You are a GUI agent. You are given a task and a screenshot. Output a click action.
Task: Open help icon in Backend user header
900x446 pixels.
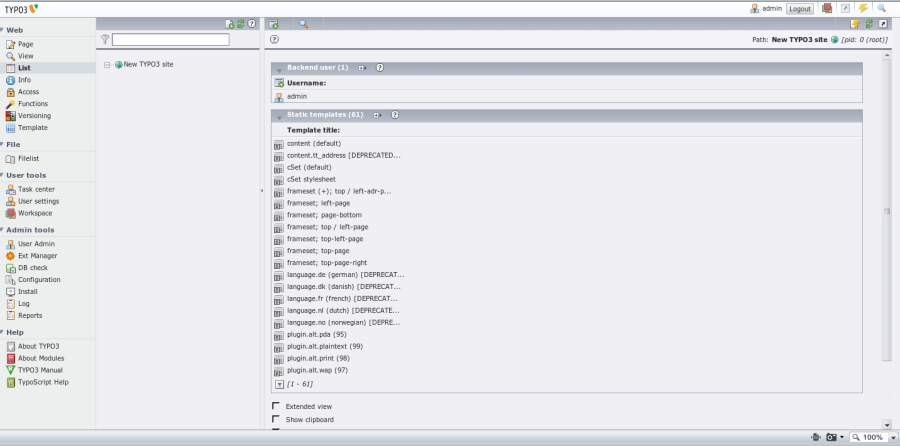click(380, 68)
